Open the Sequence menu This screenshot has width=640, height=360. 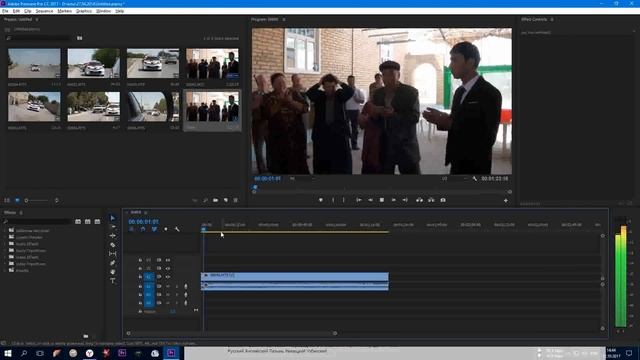pos(44,11)
